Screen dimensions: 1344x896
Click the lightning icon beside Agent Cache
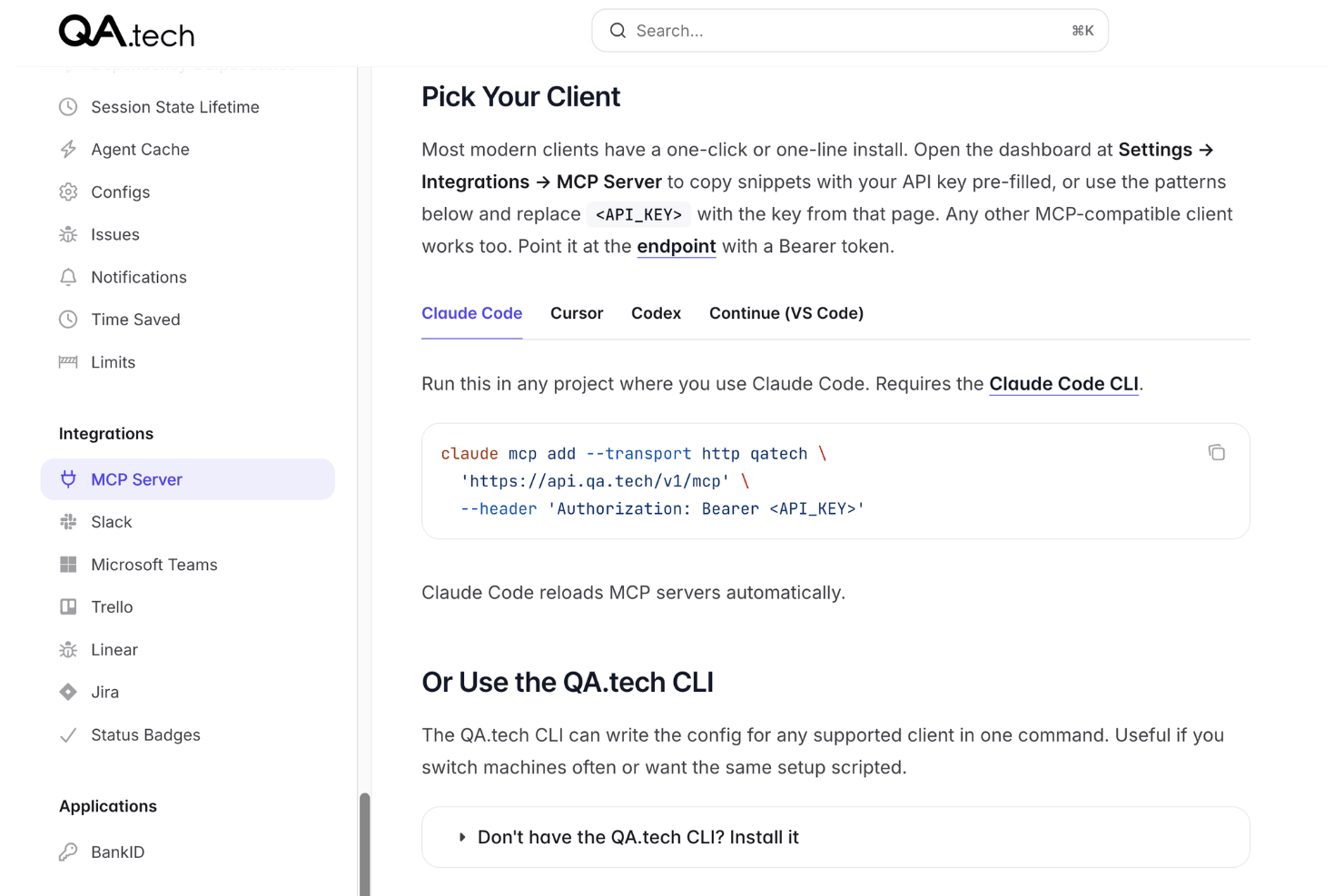pos(68,150)
